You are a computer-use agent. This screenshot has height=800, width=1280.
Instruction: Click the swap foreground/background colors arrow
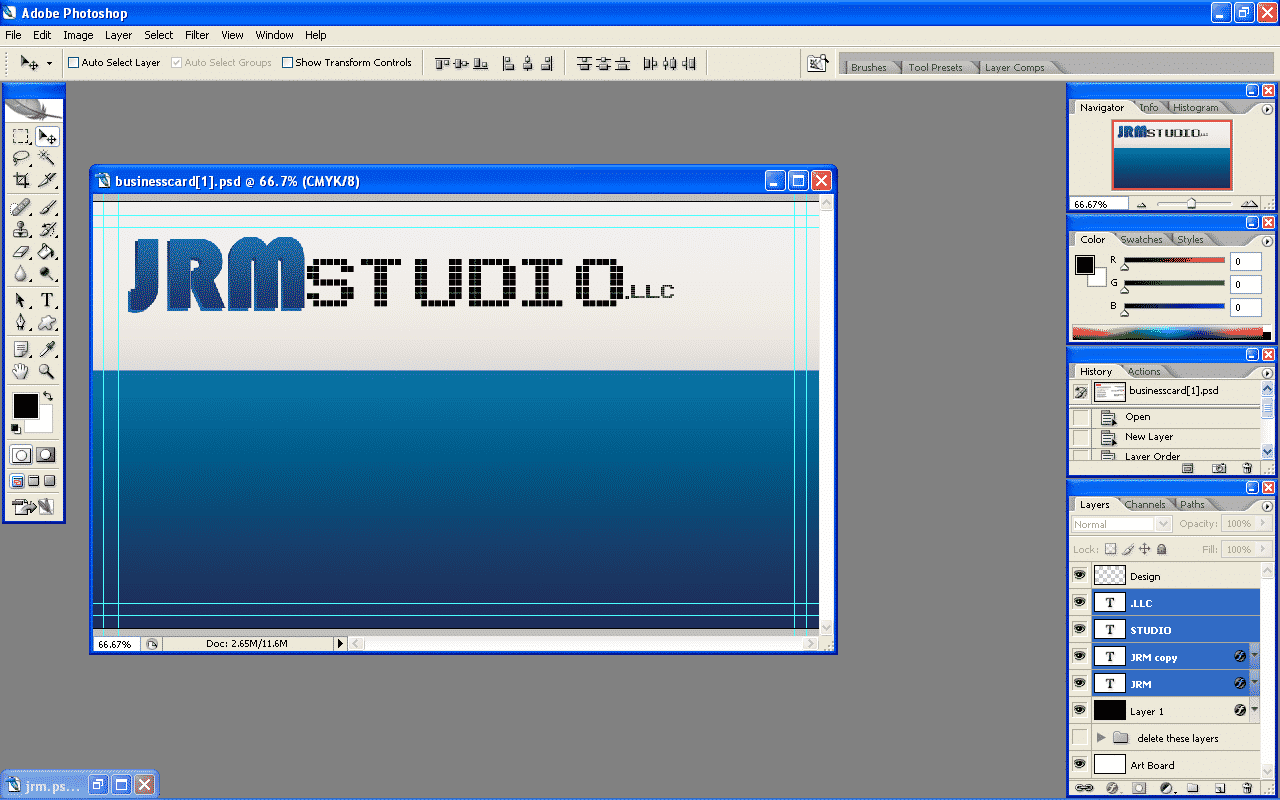click(x=47, y=397)
